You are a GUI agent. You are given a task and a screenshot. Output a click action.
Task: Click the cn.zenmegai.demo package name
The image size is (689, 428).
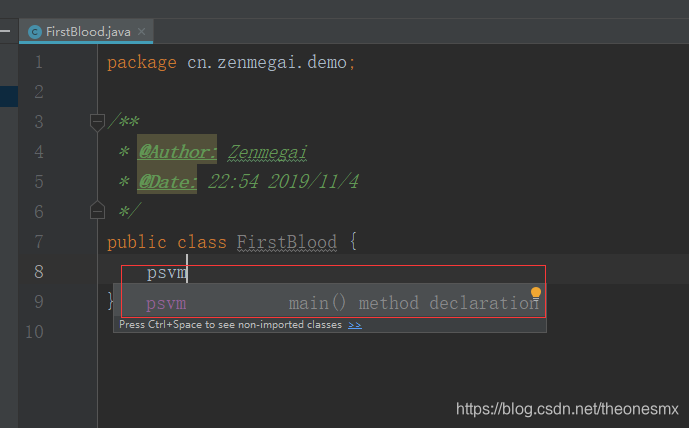[267, 62]
